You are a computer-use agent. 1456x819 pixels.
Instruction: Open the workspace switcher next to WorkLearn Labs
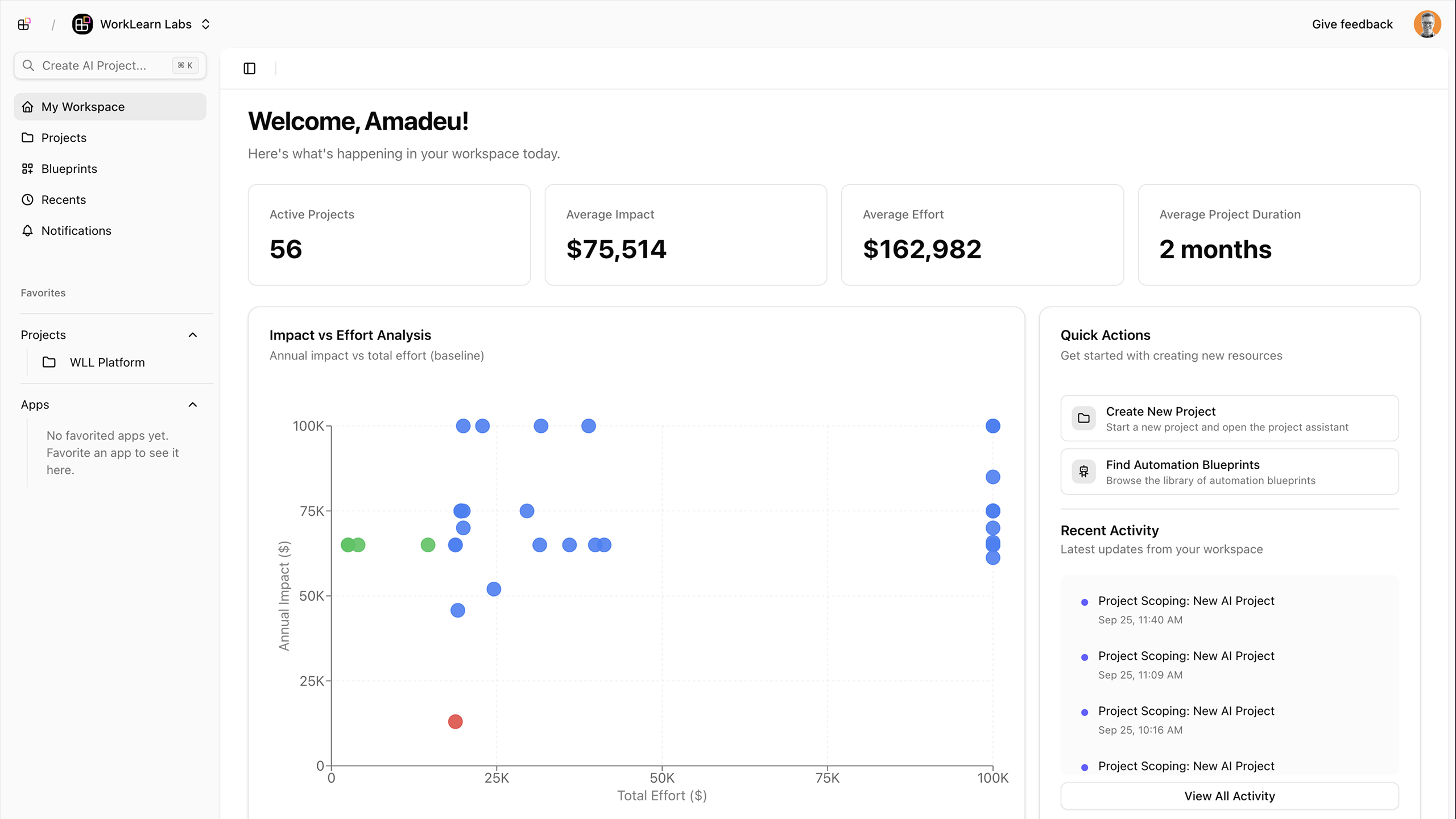(205, 24)
